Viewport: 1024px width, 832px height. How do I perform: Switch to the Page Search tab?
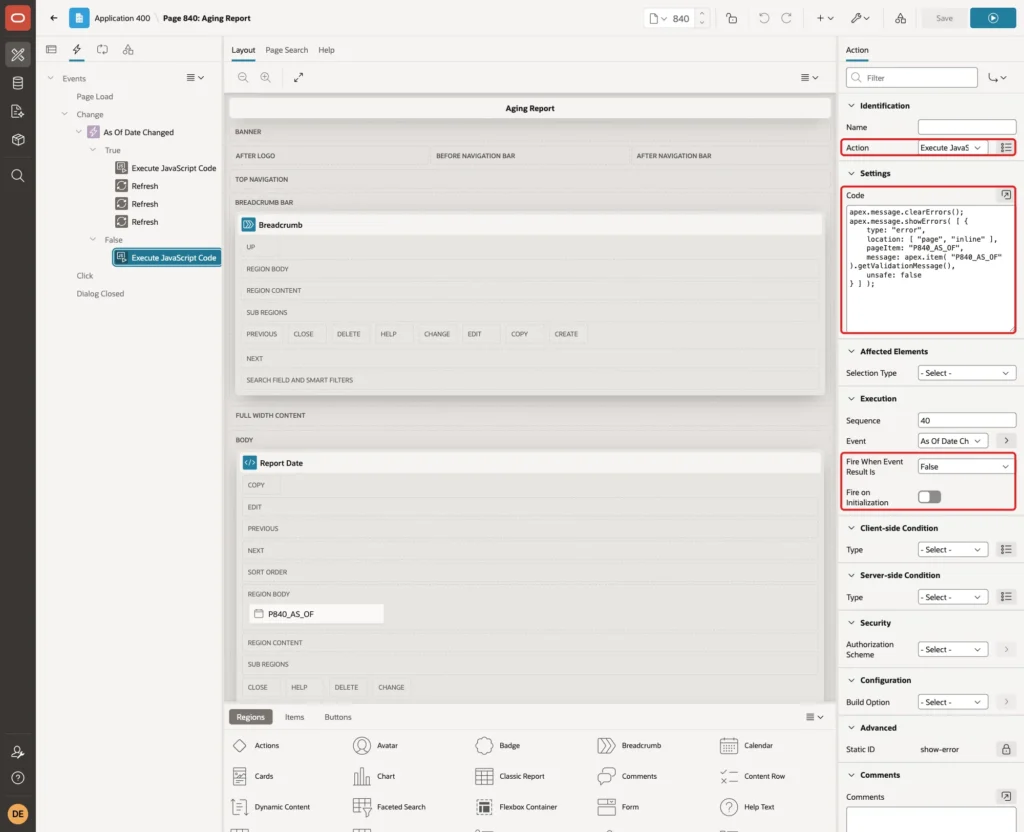tap(286, 50)
